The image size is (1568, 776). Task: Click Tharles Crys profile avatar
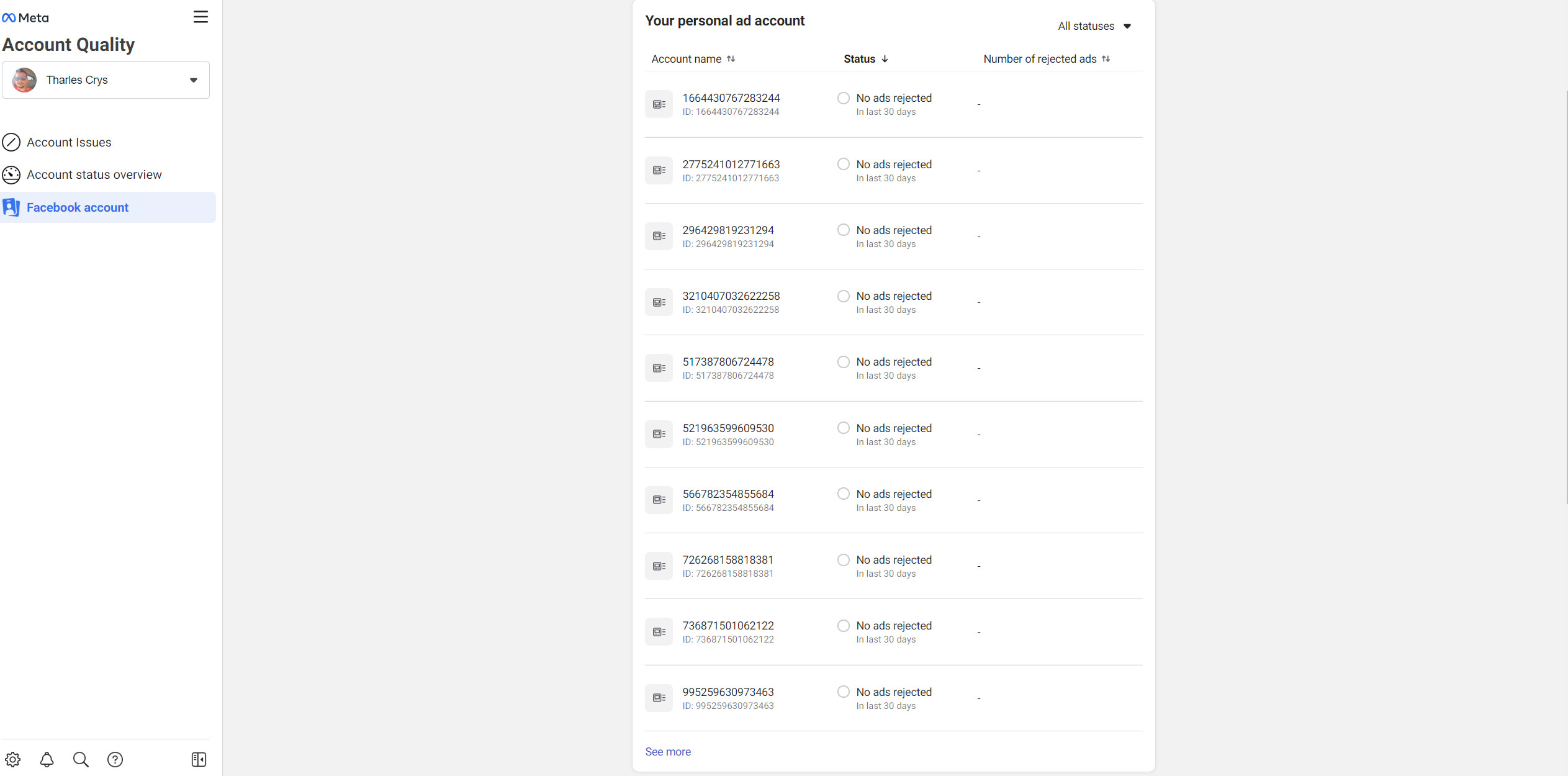coord(24,80)
